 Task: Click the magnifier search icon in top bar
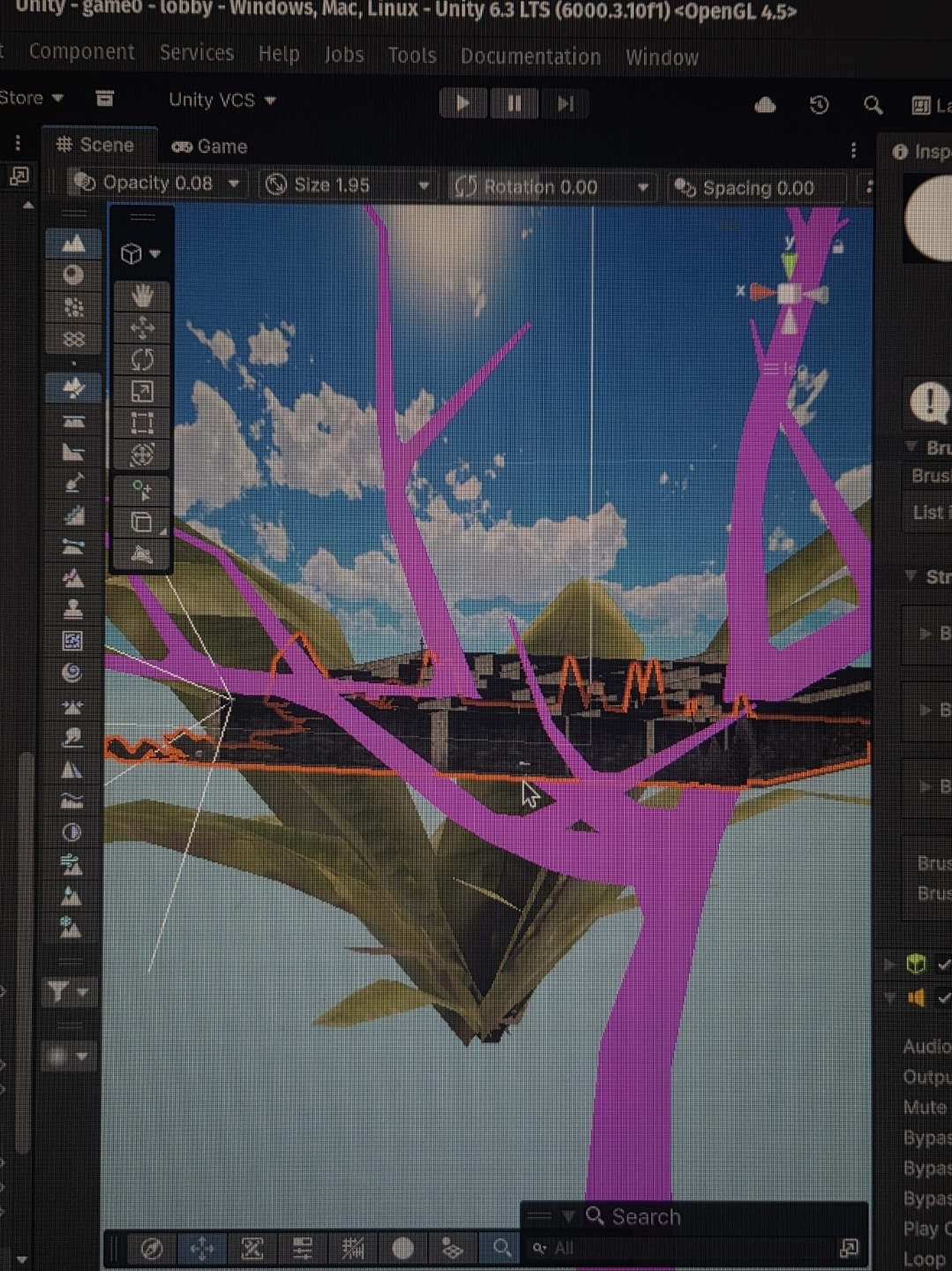click(873, 106)
